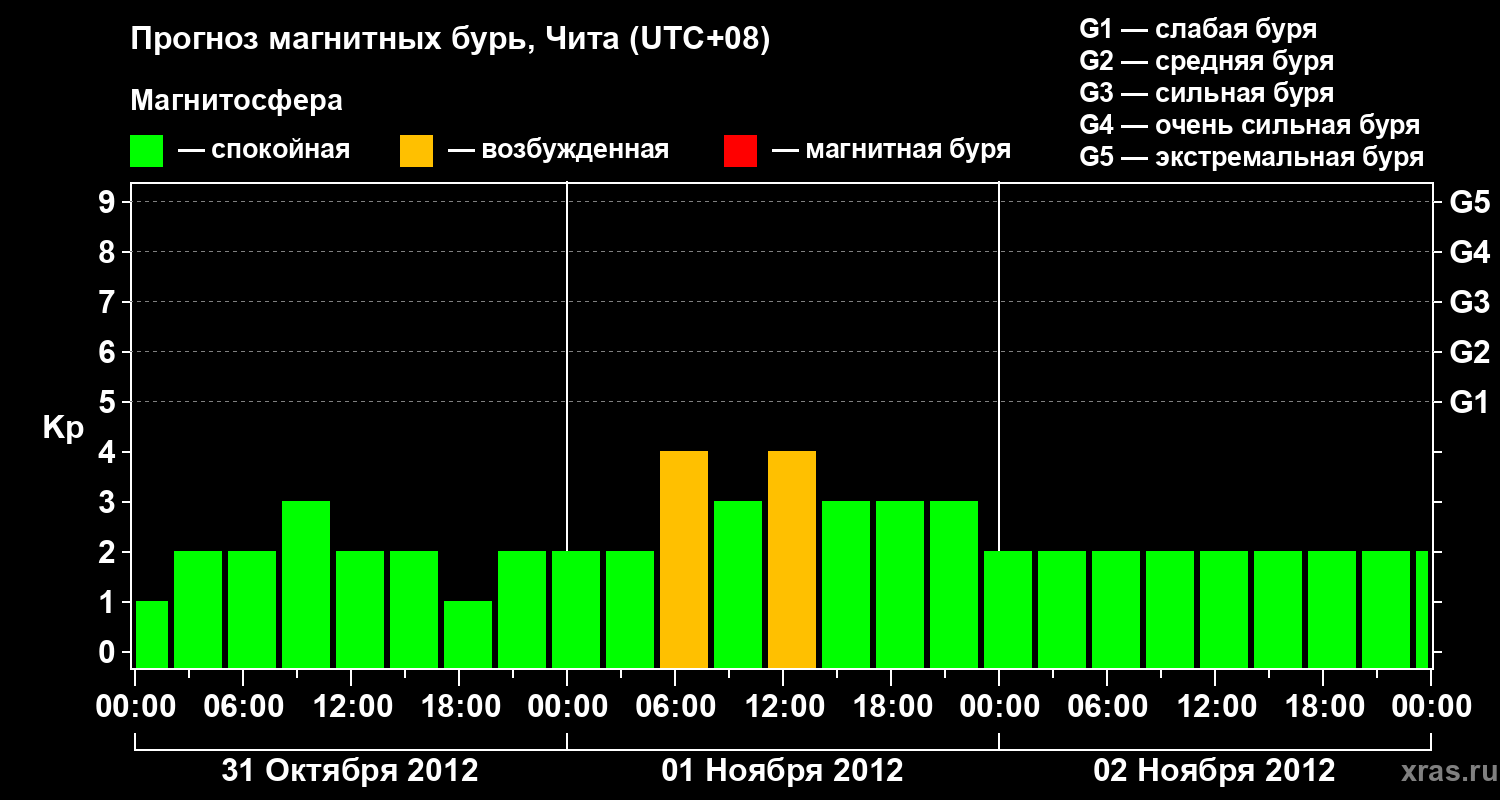Click the '06:00' time label above 31 Октября
The height and width of the screenshot is (800, 1500).
tap(243, 707)
